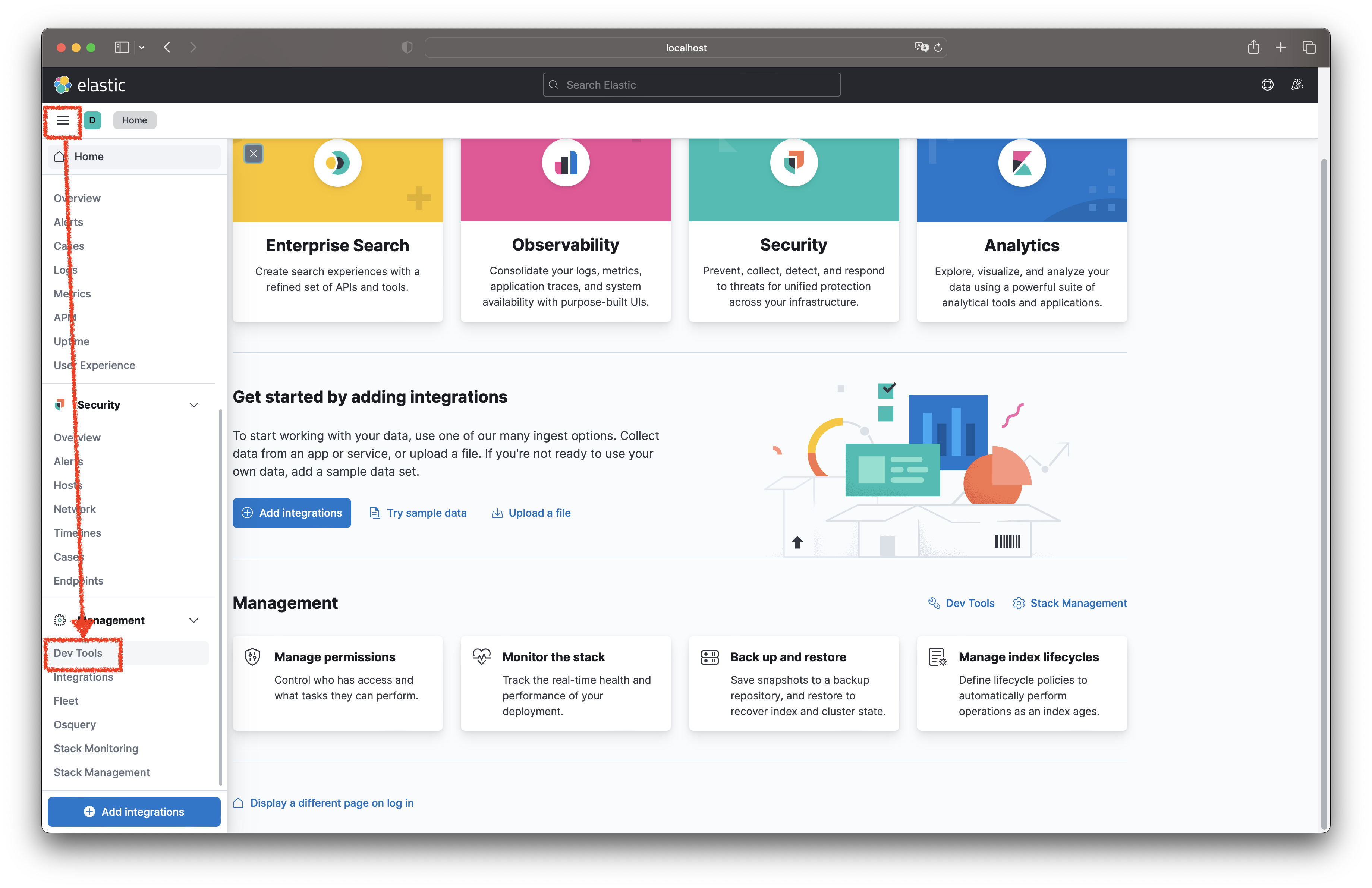Collapse the Security nav section
The image size is (1372, 888).
(x=194, y=405)
